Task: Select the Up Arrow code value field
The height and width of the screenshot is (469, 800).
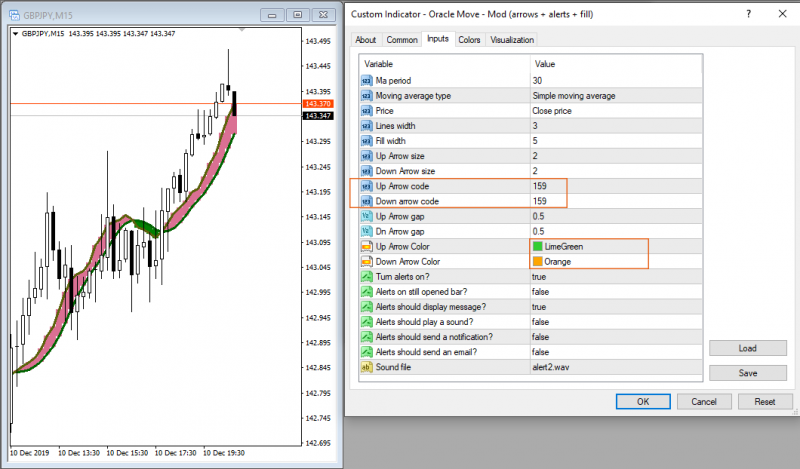Action: click(616, 186)
